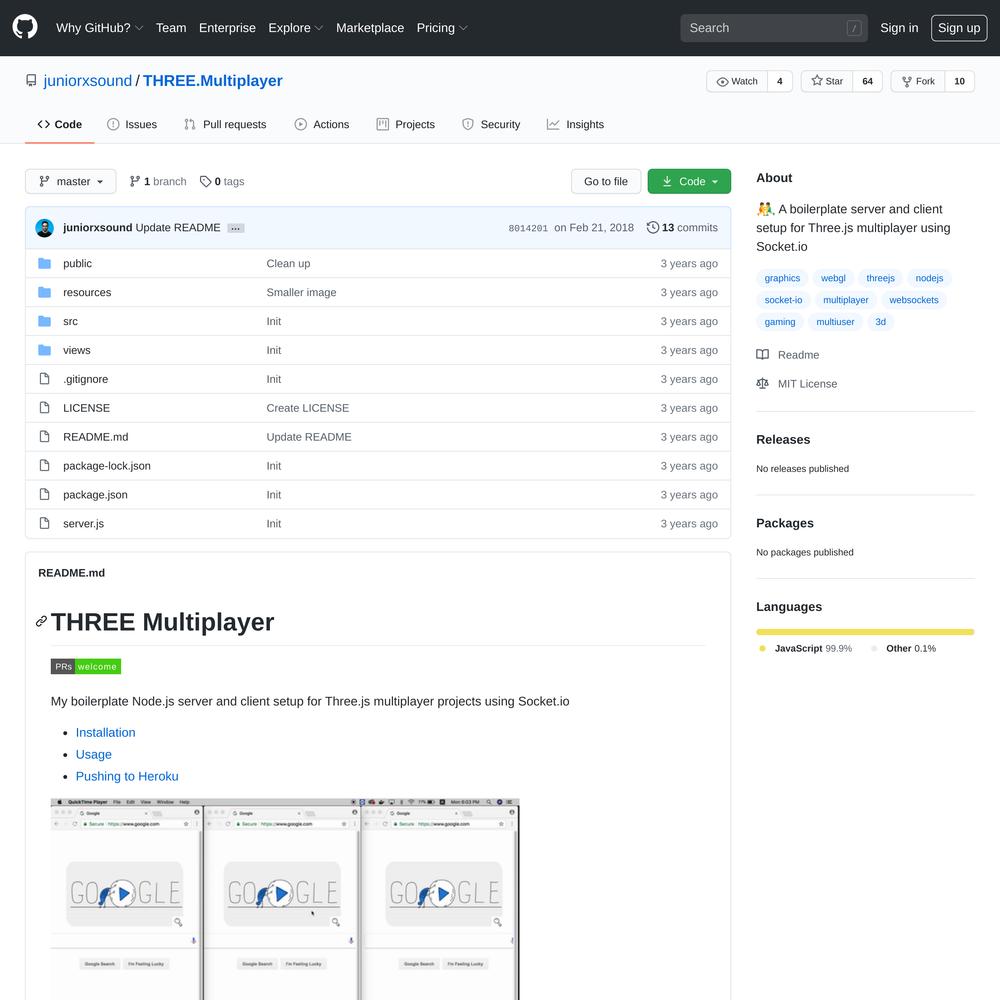The width and height of the screenshot is (1000, 1000).
Task: Click the GitHub Octocat logo
Action: click(x=25, y=27)
